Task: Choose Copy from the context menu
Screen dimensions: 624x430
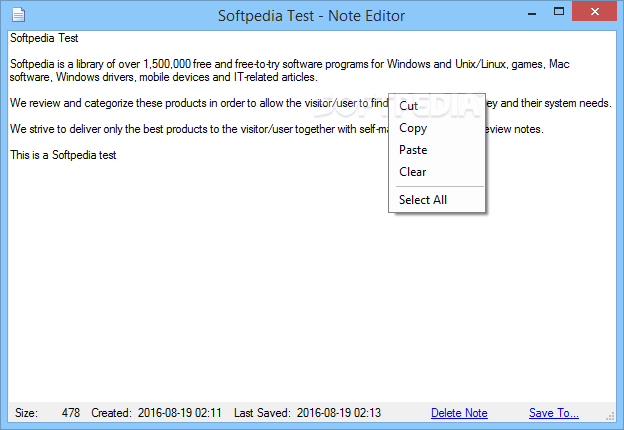Action: [x=437, y=128]
